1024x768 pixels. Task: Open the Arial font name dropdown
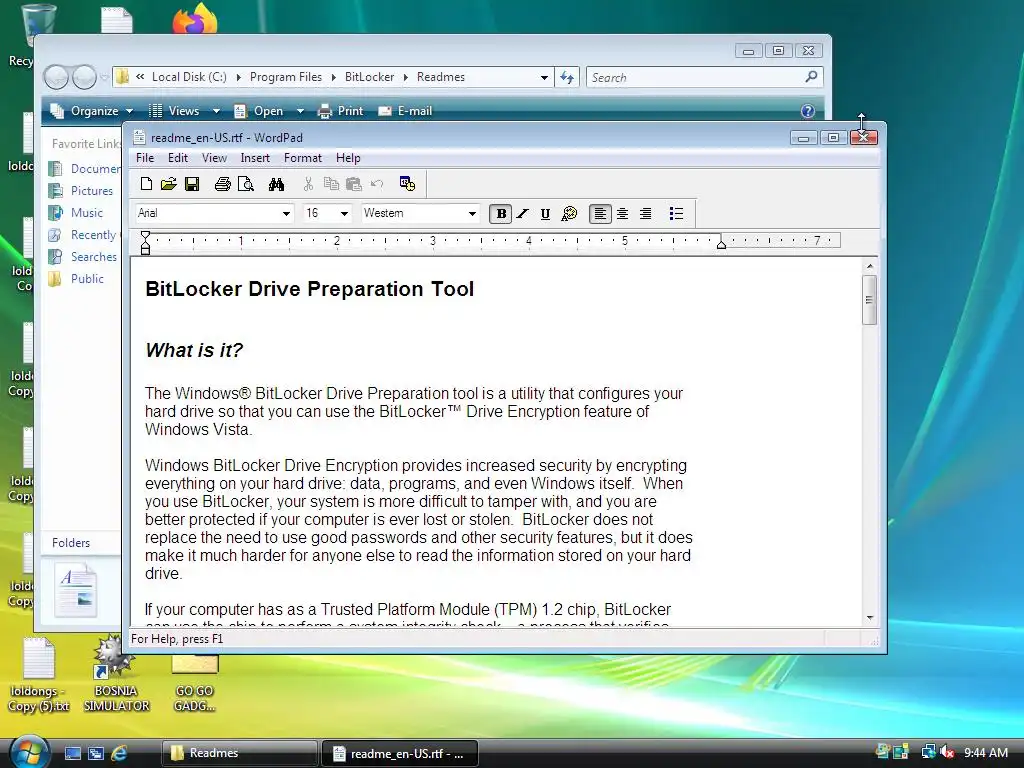click(x=286, y=214)
